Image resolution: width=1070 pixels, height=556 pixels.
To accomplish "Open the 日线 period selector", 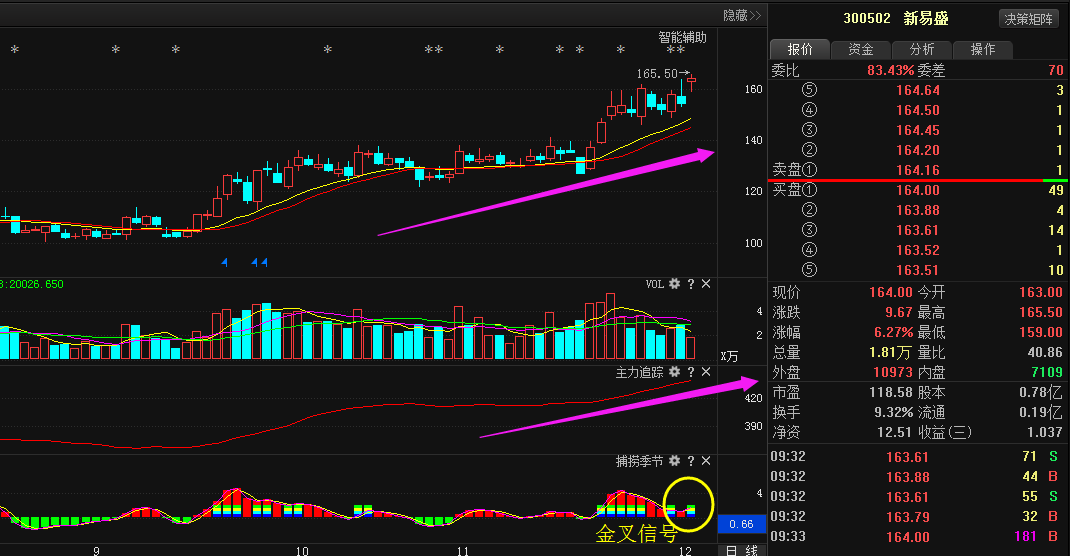I will click(x=742, y=550).
